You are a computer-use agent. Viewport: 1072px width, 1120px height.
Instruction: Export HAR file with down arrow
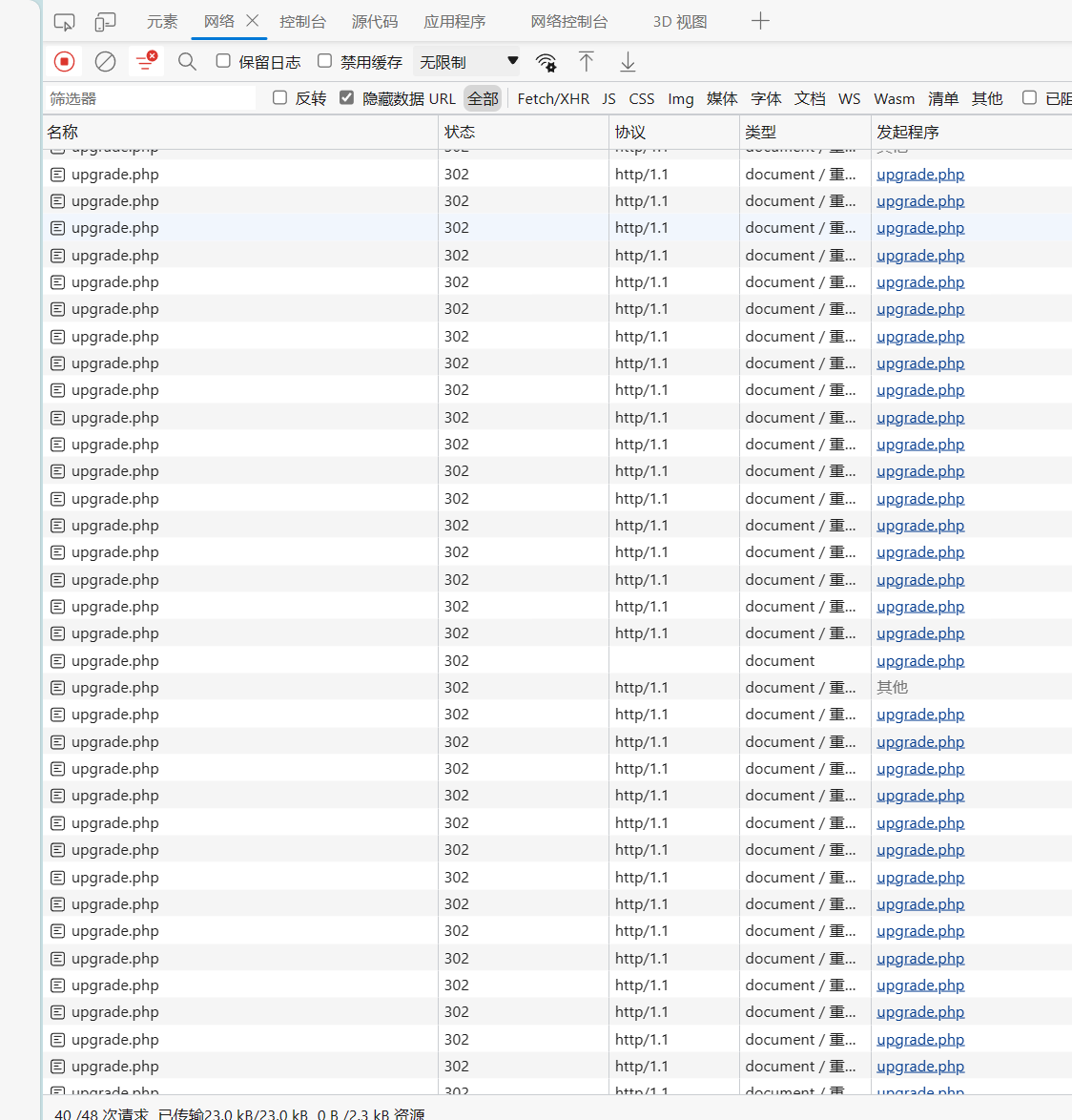click(628, 62)
